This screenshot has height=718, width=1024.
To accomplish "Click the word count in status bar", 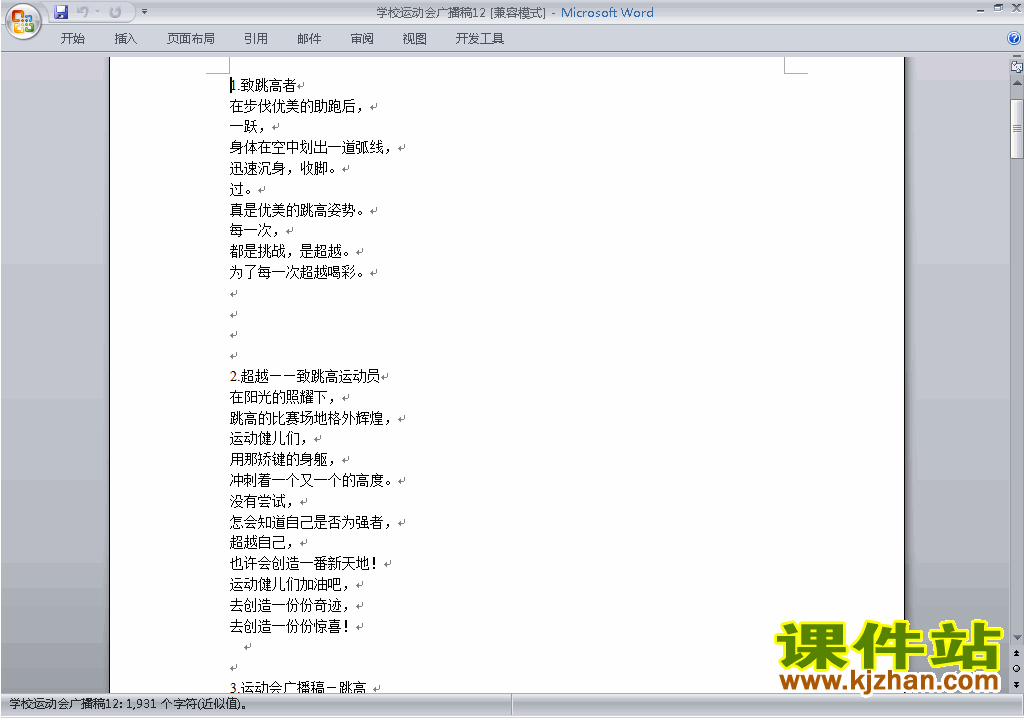I will 128,704.
